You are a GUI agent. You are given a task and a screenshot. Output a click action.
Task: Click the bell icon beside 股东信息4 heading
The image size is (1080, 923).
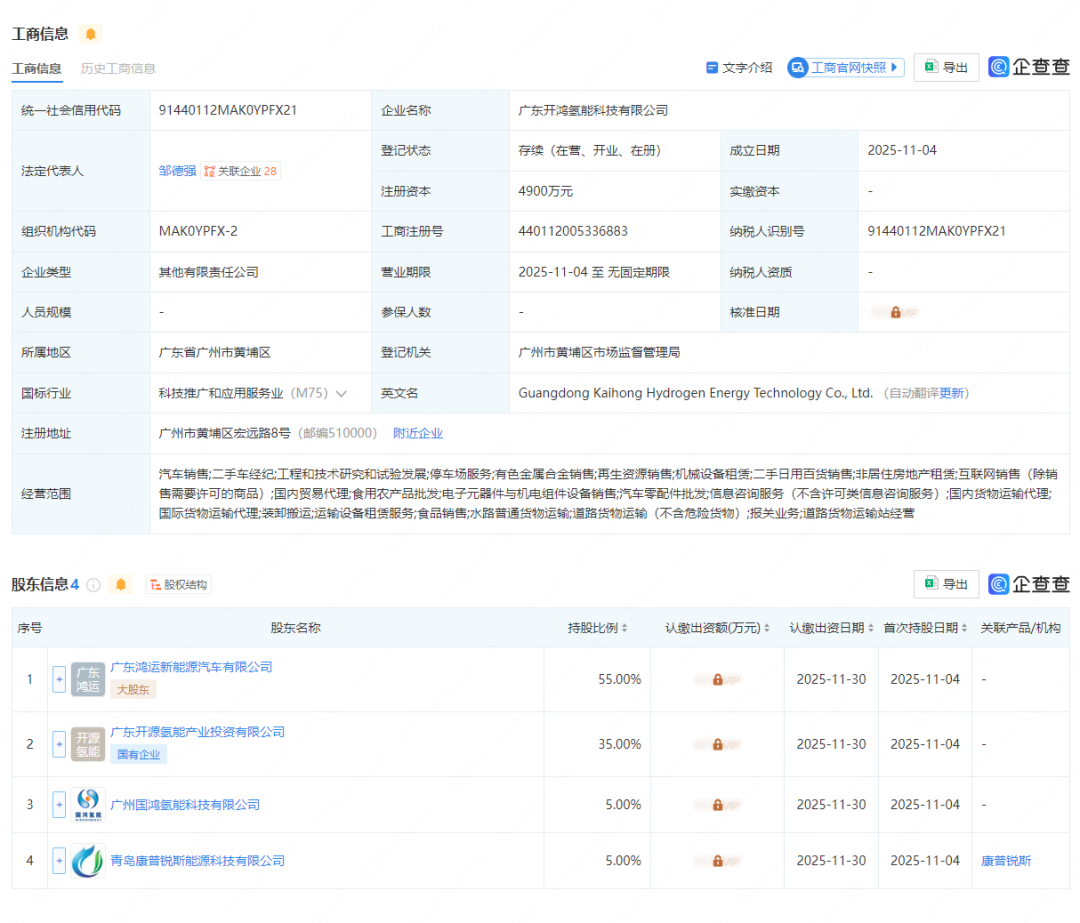coord(120,583)
